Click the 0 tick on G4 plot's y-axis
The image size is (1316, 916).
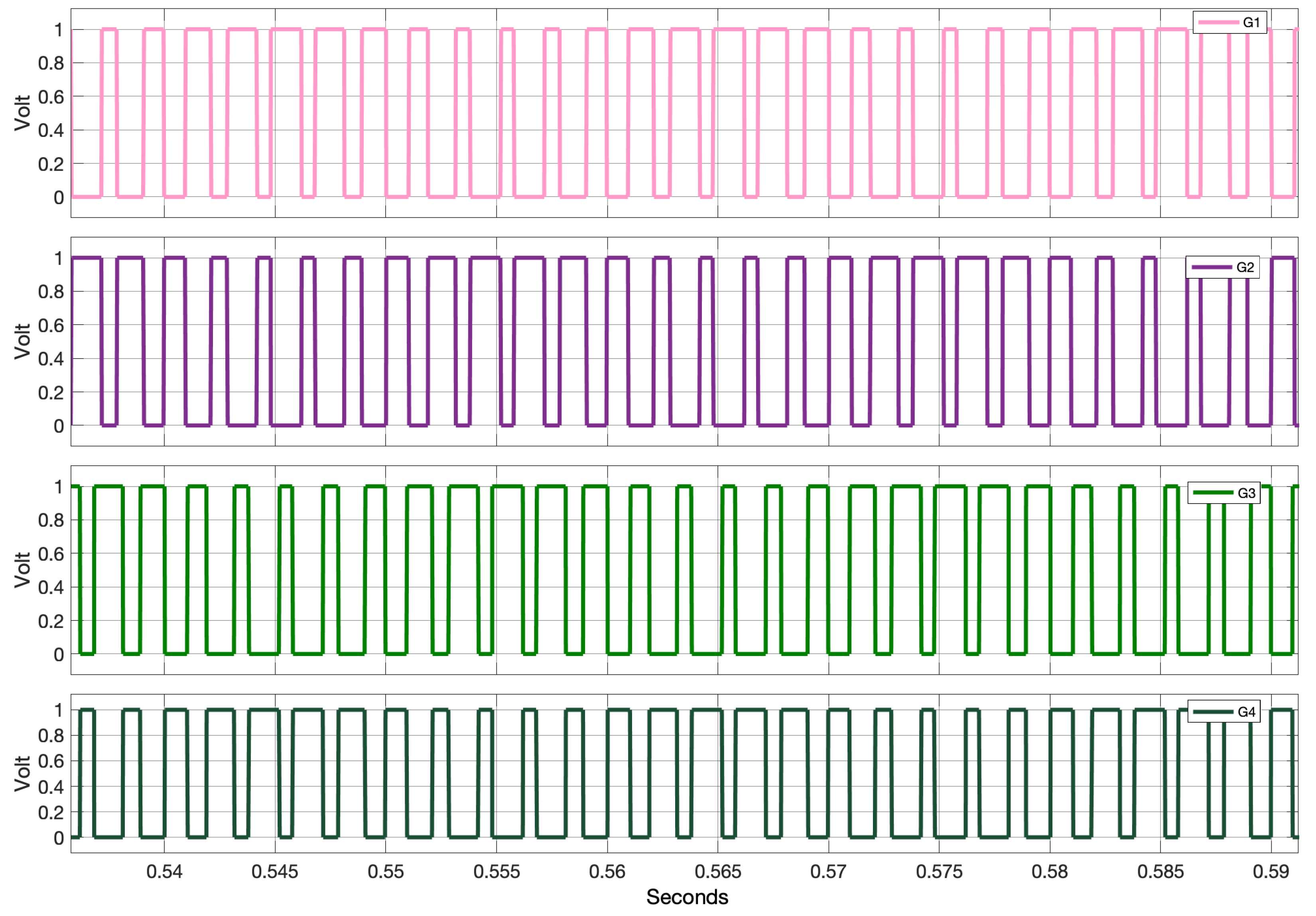59,838
